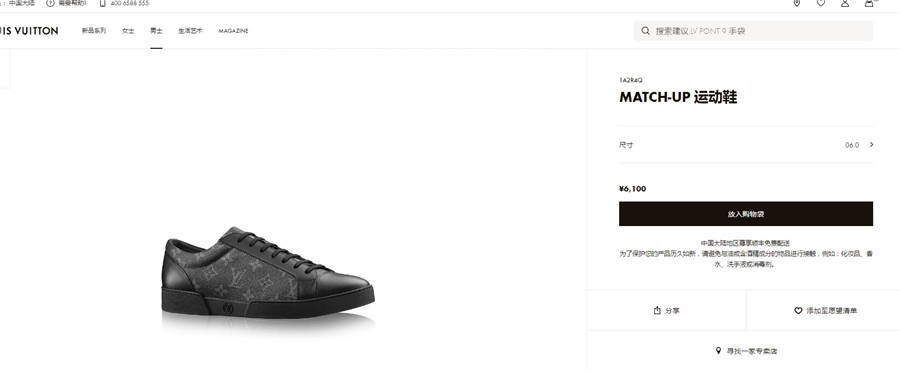900x371 pixels.
Task: Click the pin icon by 寻找一家专卖店
Action: pos(718,350)
